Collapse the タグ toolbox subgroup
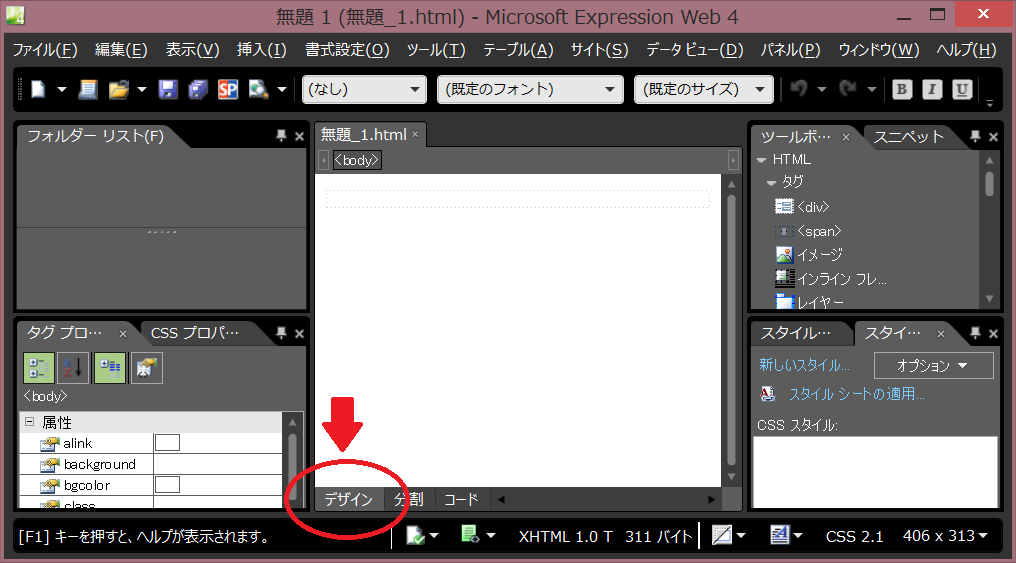The height and width of the screenshot is (563, 1016). coord(771,183)
